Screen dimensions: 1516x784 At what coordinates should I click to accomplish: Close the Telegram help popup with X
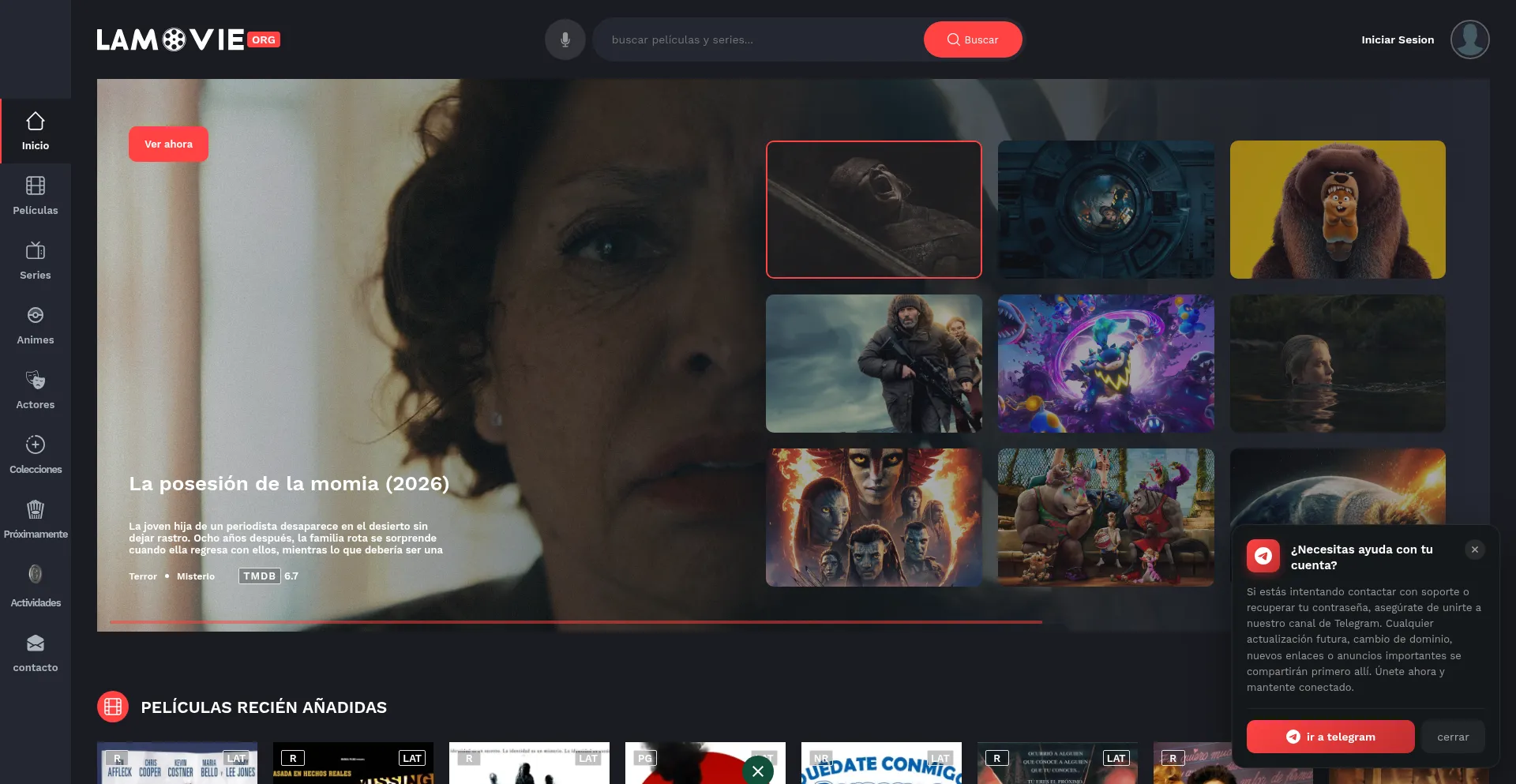[x=1475, y=550]
